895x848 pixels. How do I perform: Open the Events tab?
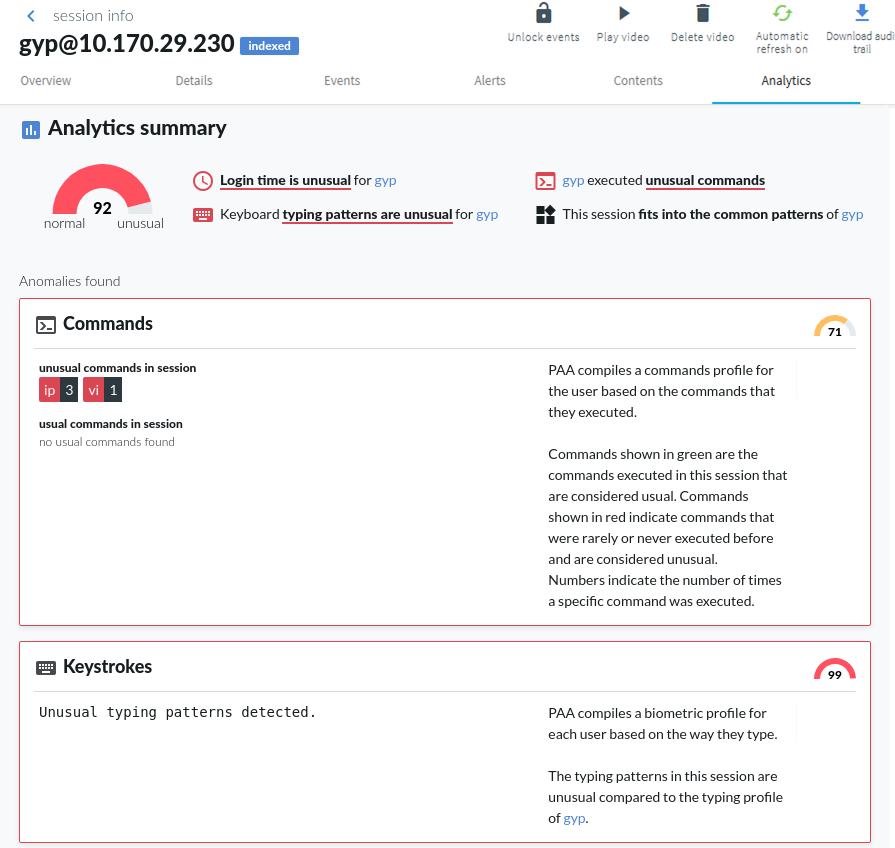pos(342,81)
